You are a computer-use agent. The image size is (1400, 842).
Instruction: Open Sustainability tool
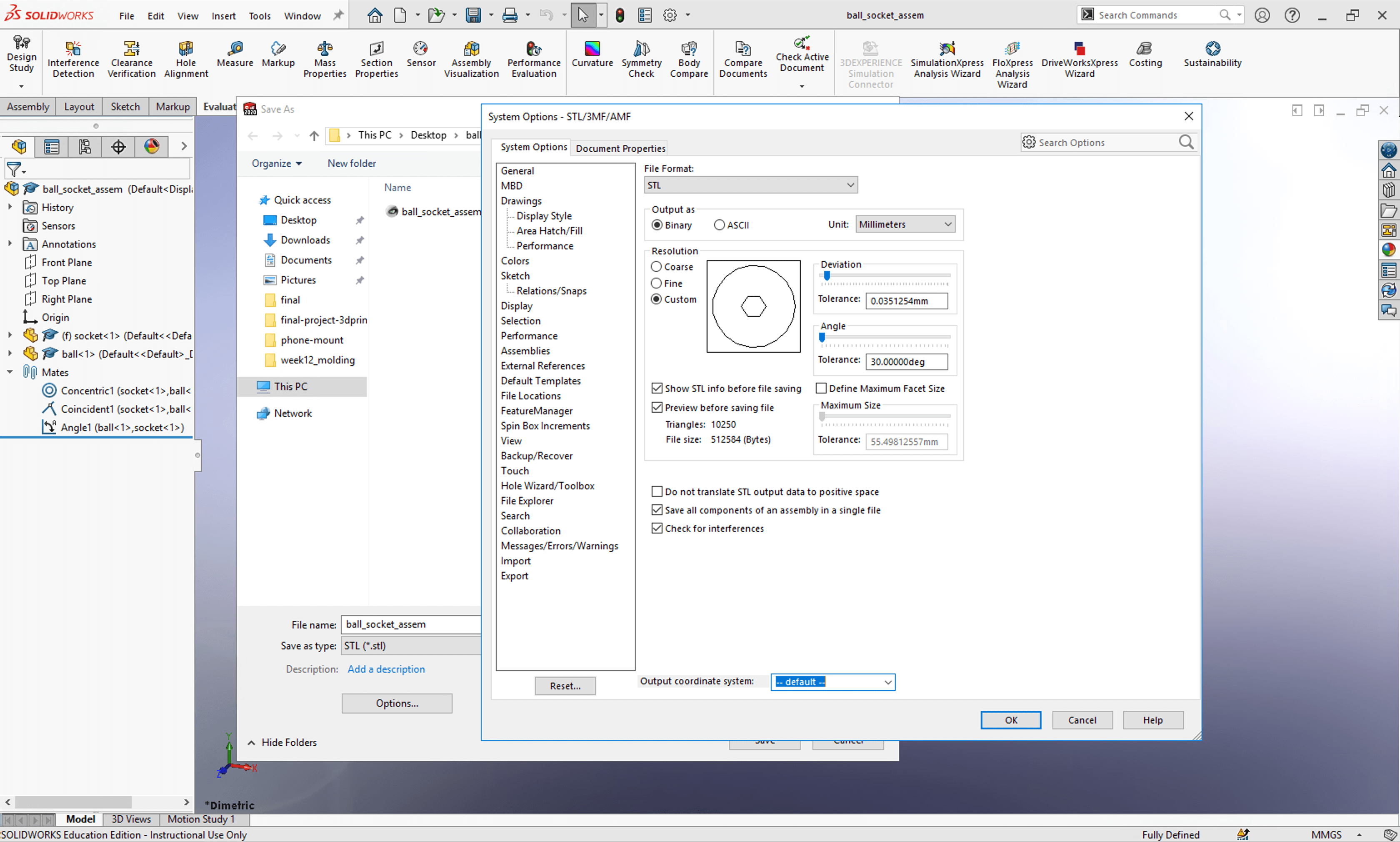click(x=1212, y=54)
